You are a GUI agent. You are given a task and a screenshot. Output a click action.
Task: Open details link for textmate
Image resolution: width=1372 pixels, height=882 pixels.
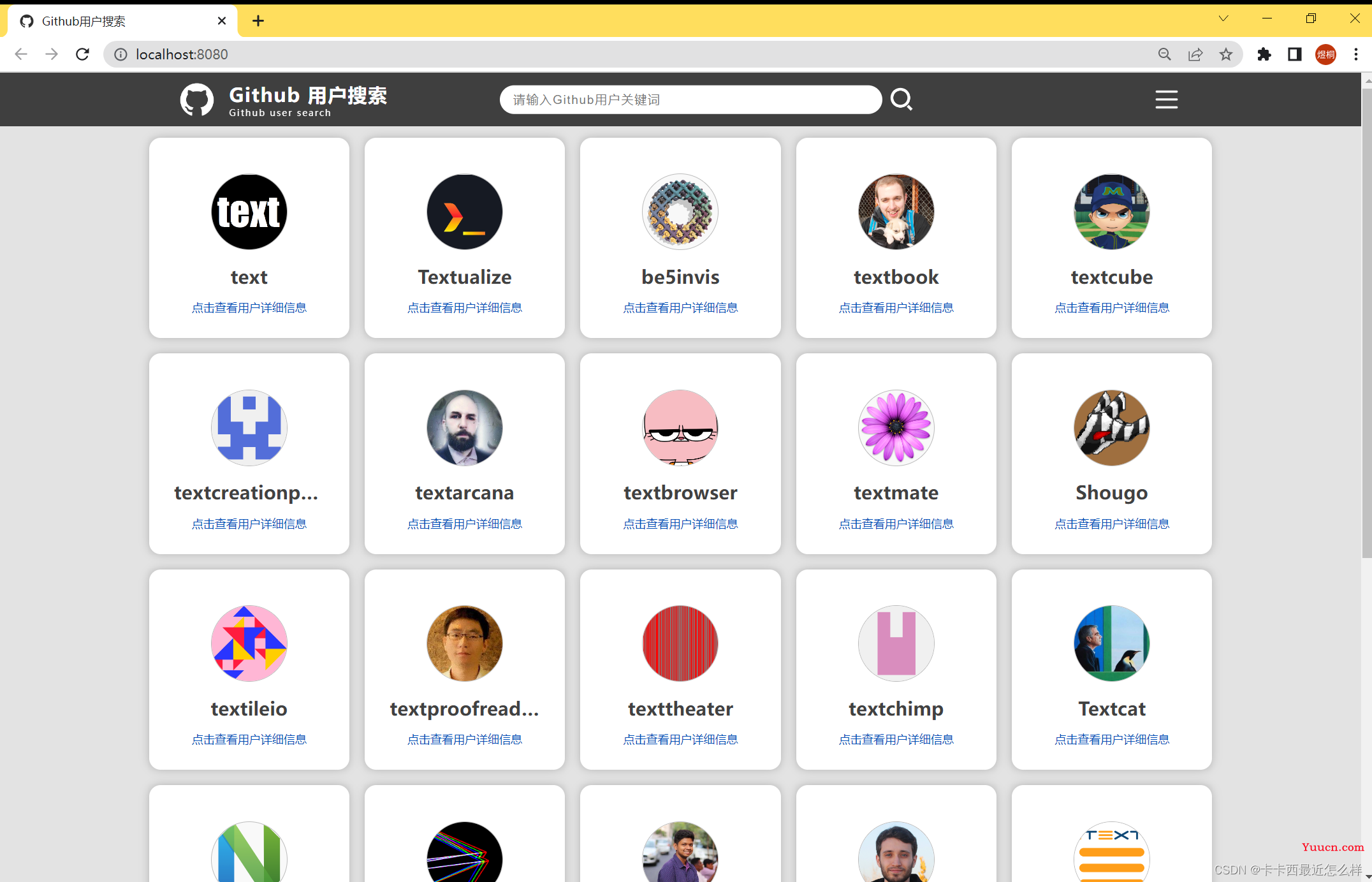pyautogui.click(x=896, y=524)
